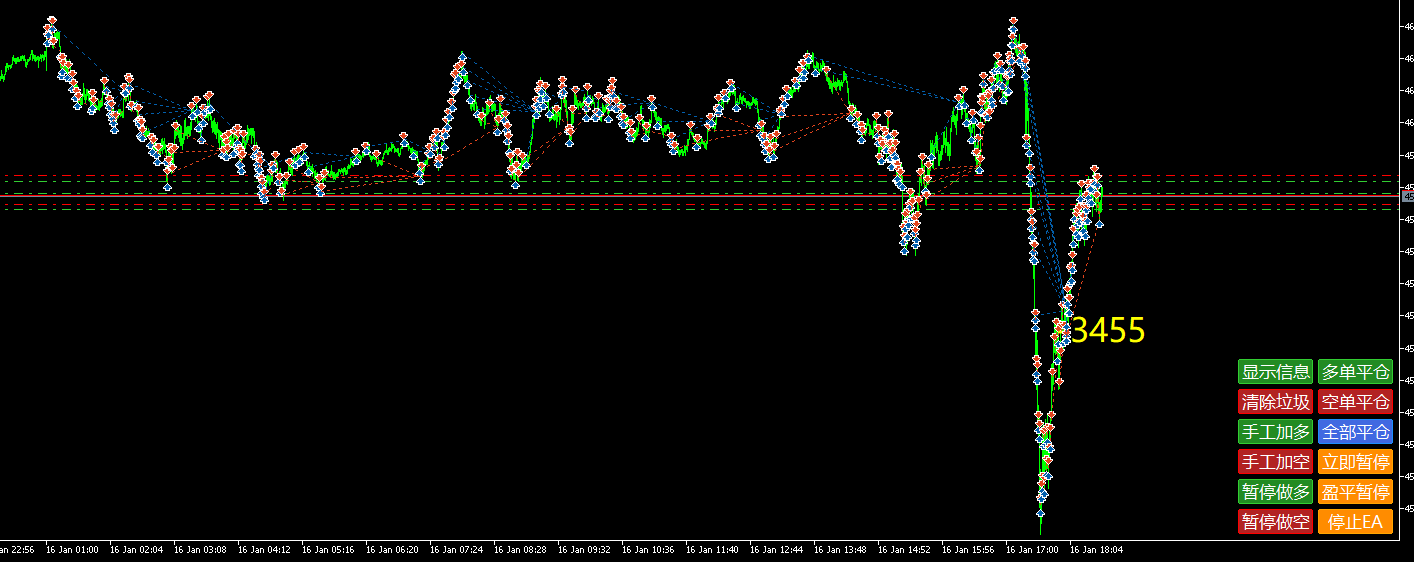
Task: Add a manual short via 手工加空
Action: tap(1275, 462)
